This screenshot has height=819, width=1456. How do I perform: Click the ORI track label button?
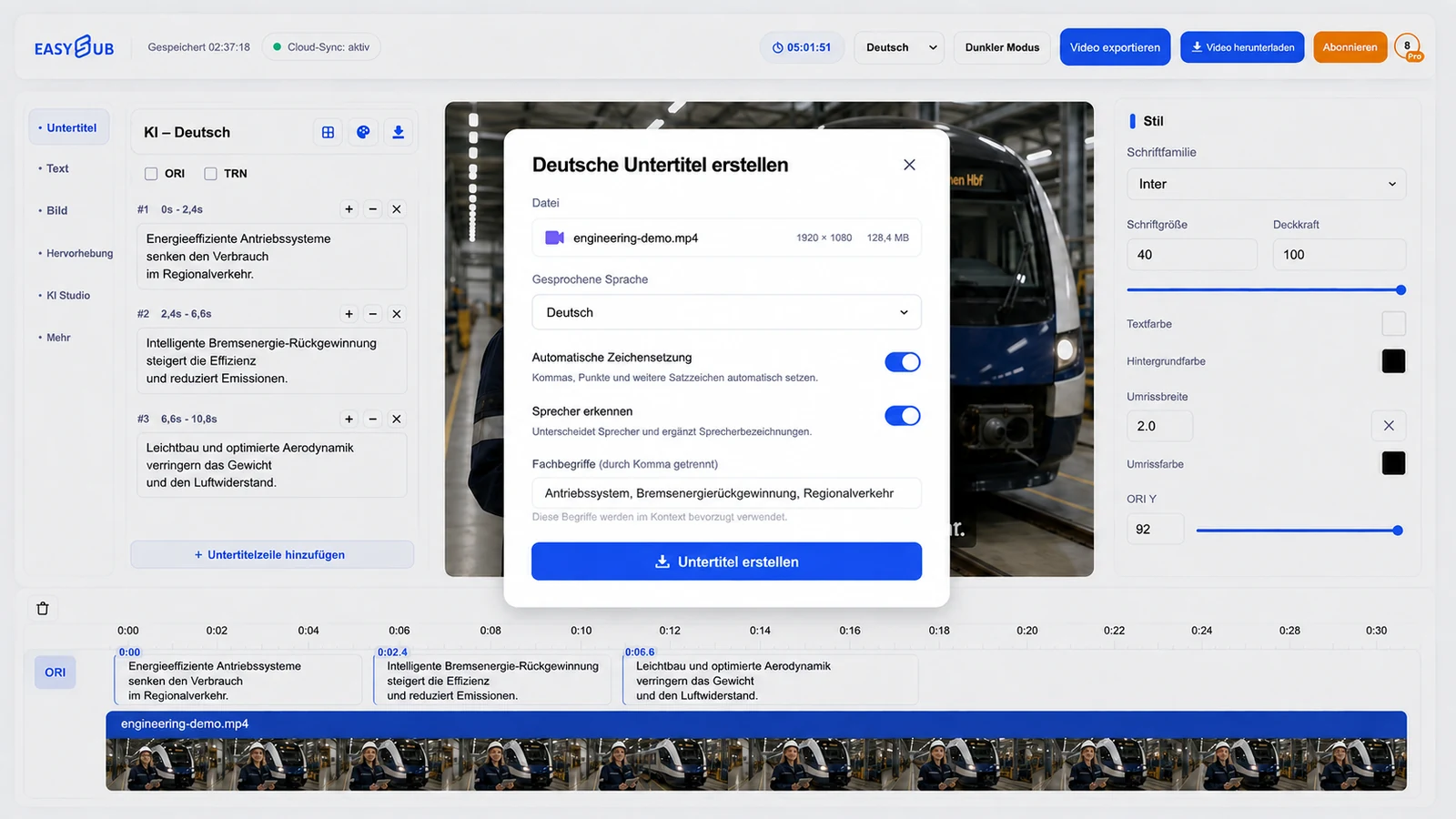55,672
